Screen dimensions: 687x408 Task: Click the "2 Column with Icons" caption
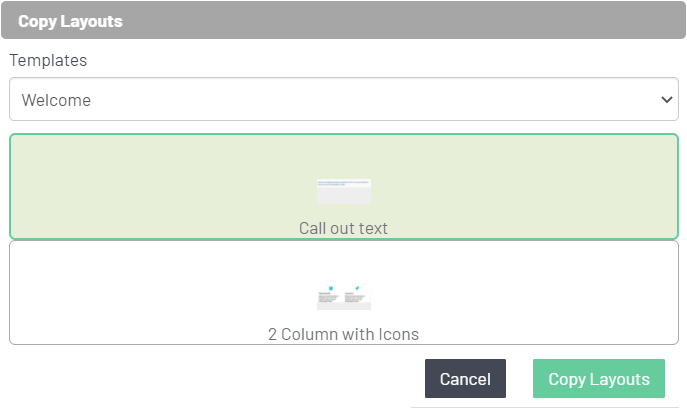click(343, 334)
